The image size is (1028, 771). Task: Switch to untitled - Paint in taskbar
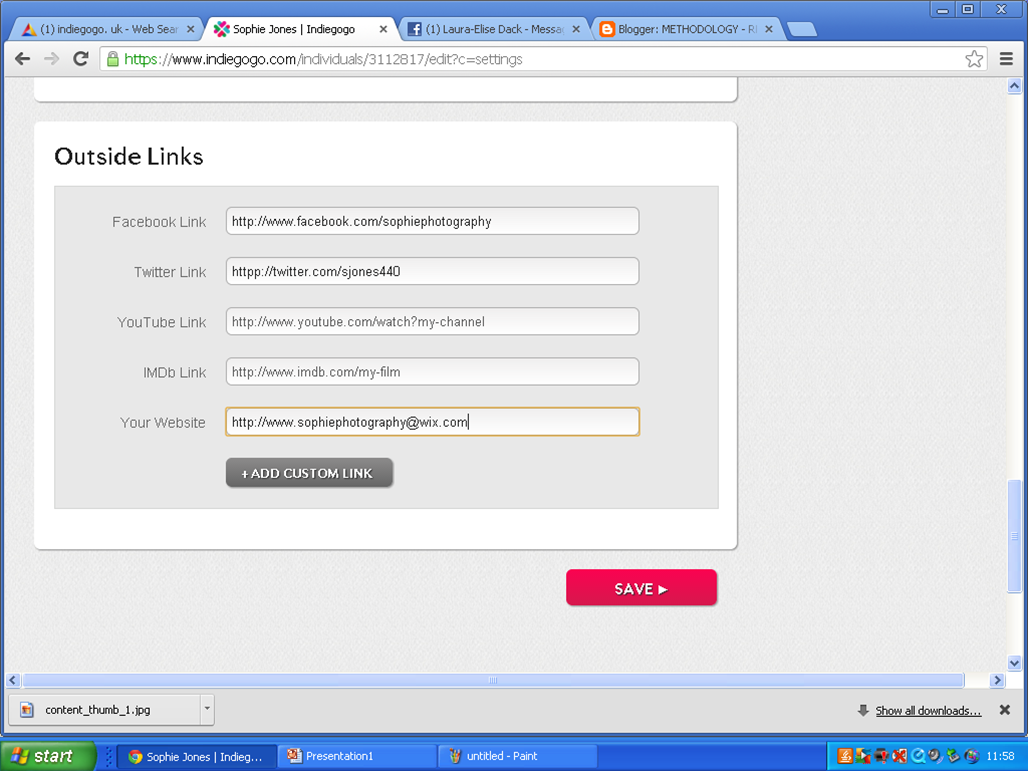coord(519,757)
